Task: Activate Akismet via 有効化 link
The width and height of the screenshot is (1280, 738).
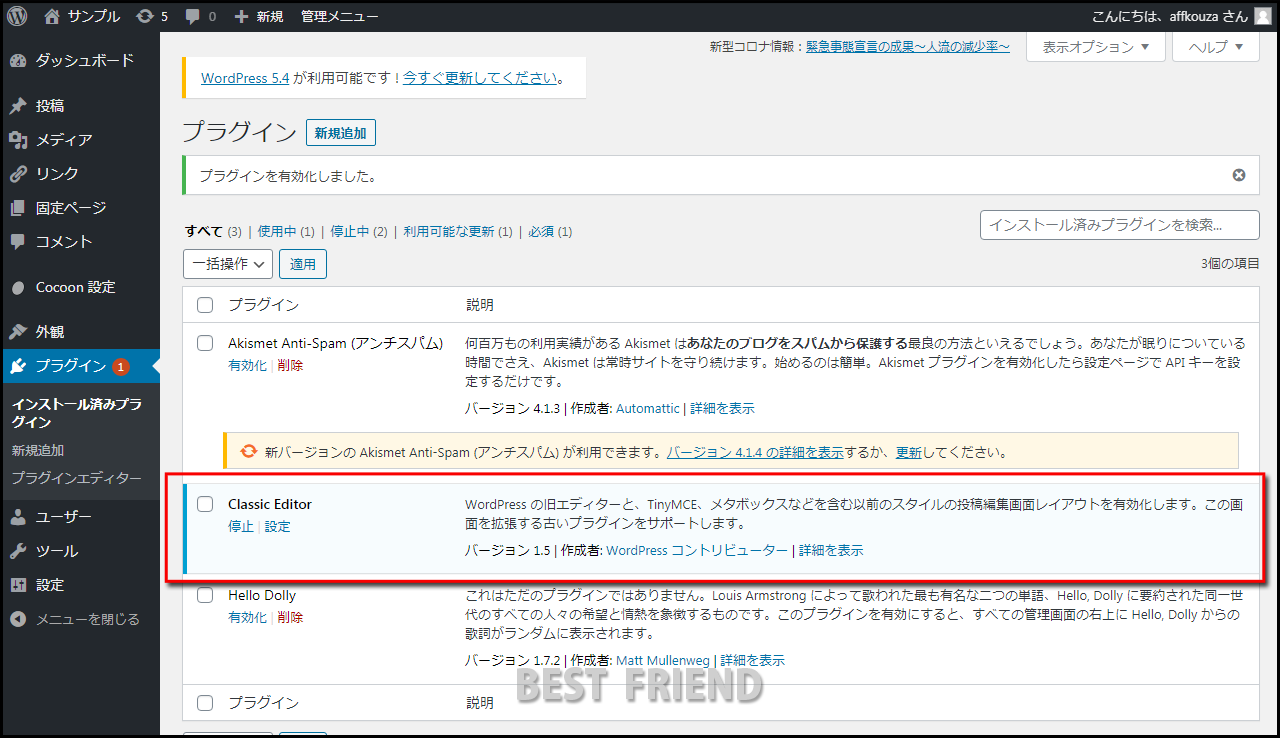Action: (247, 366)
